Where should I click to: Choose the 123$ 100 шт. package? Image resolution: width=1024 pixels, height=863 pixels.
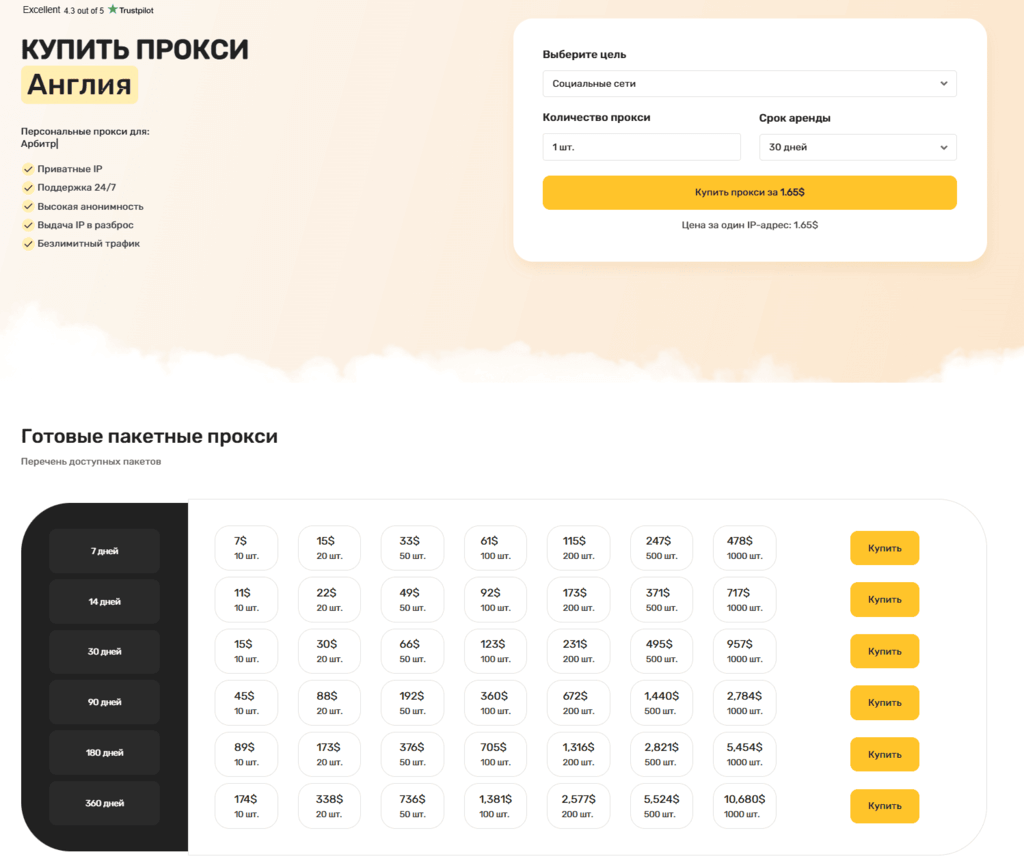coord(495,651)
